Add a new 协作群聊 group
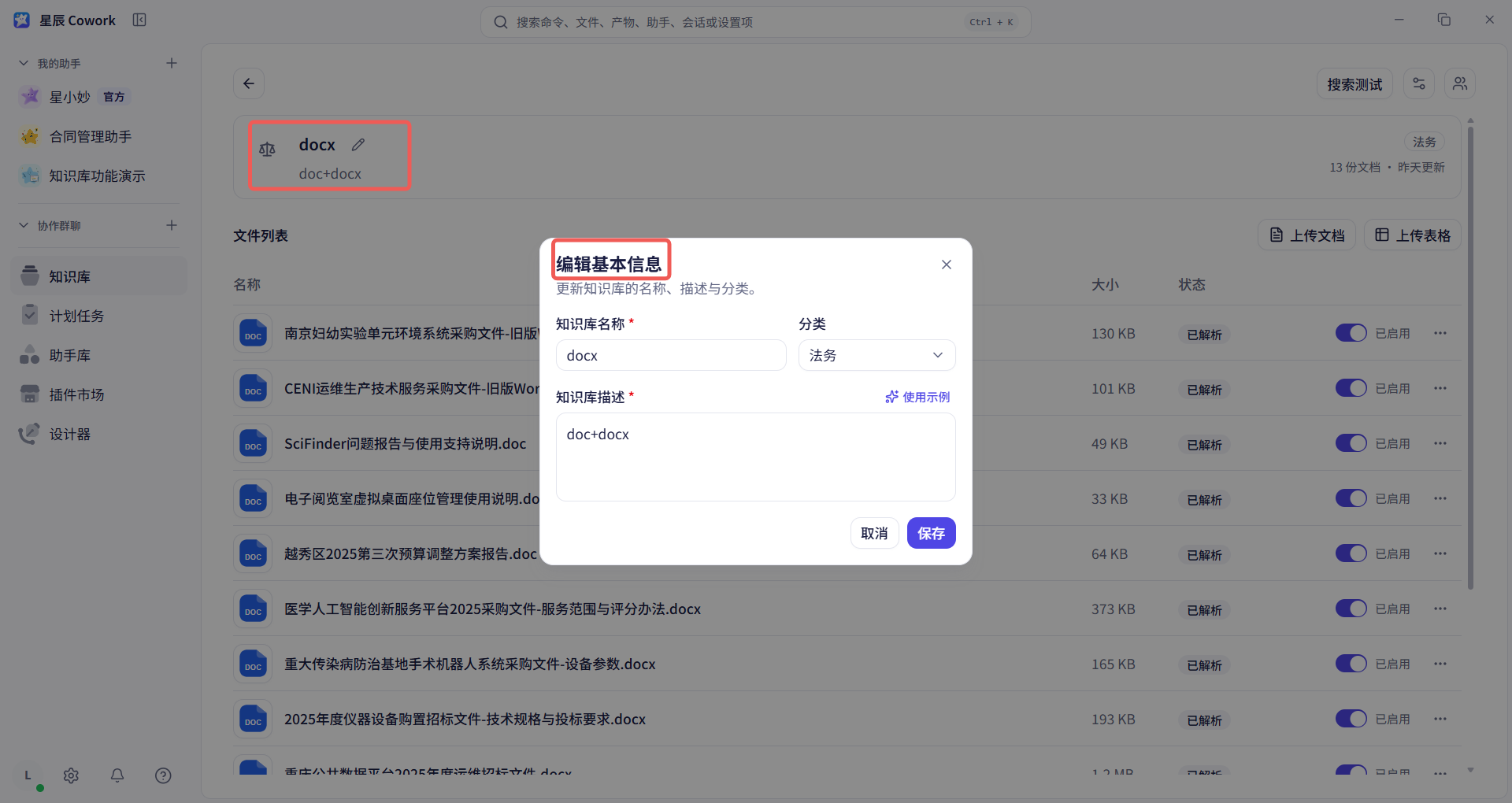 tap(172, 225)
